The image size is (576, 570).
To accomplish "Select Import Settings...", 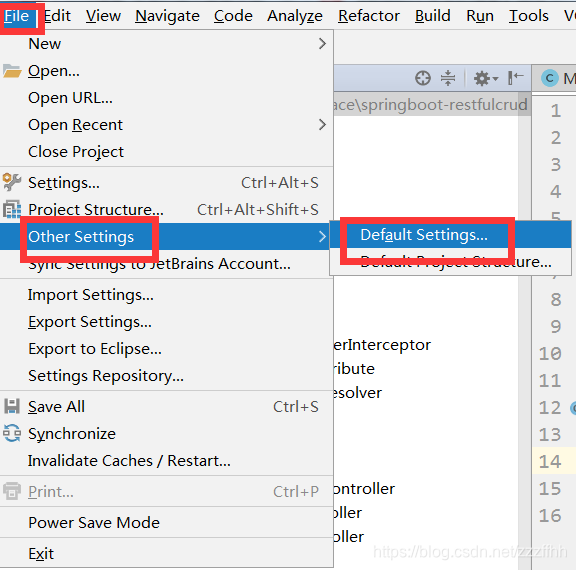I will 166,295.
